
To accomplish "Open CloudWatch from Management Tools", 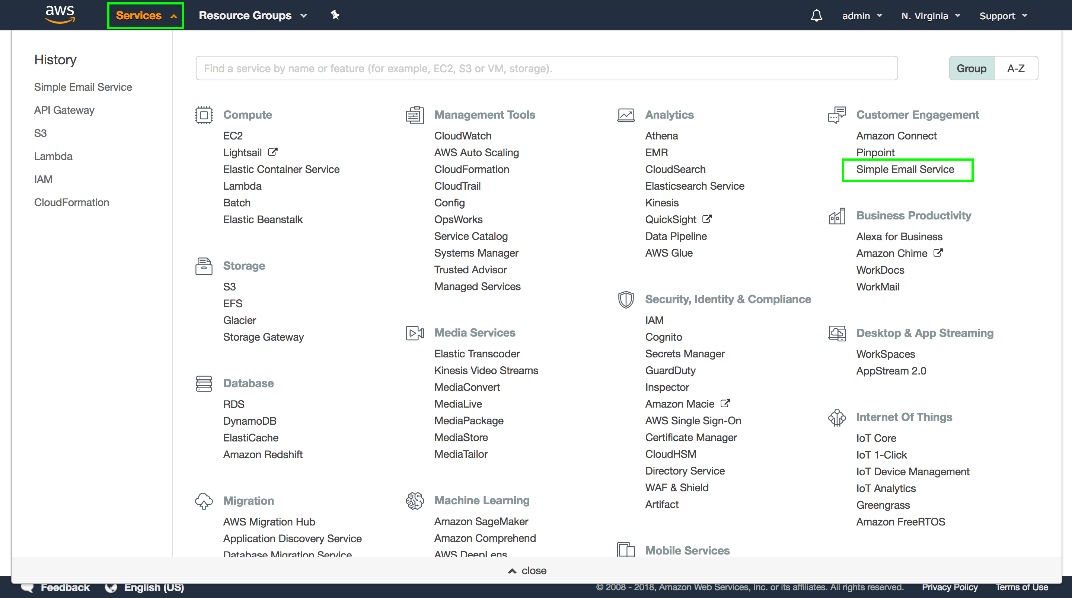I will coord(462,136).
